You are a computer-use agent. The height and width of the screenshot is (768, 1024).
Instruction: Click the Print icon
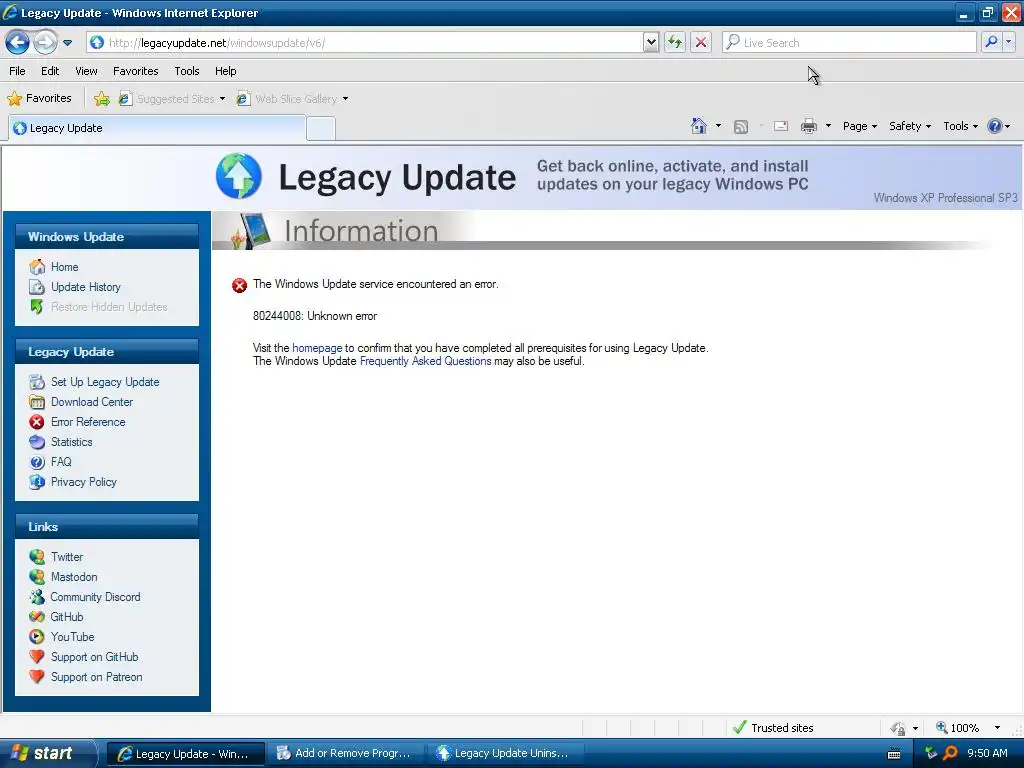click(x=809, y=126)
